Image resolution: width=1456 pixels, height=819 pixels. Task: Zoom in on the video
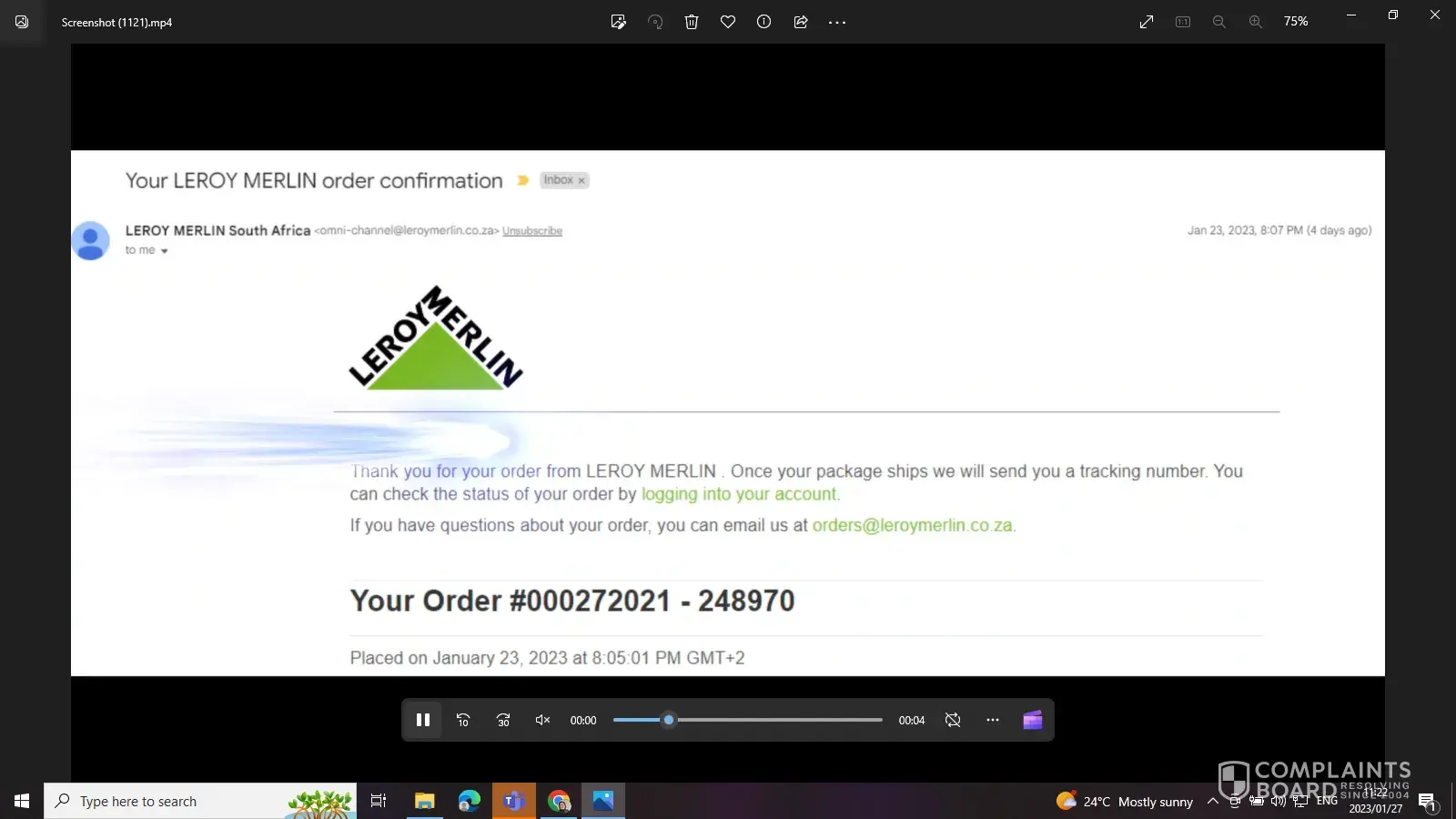pyautogui.click(x=1256, y=22)
